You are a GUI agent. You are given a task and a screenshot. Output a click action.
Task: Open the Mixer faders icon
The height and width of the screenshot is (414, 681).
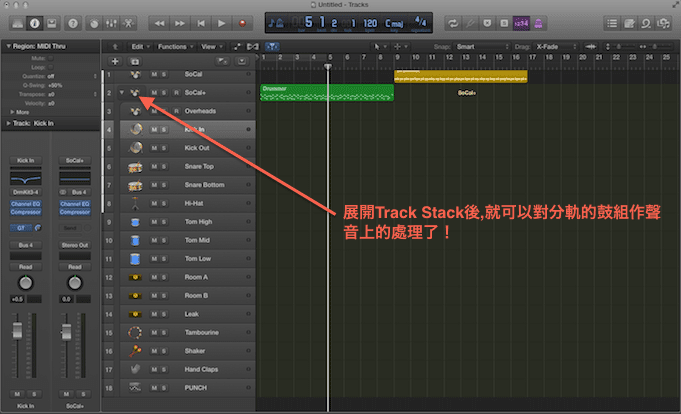point(111,23)
